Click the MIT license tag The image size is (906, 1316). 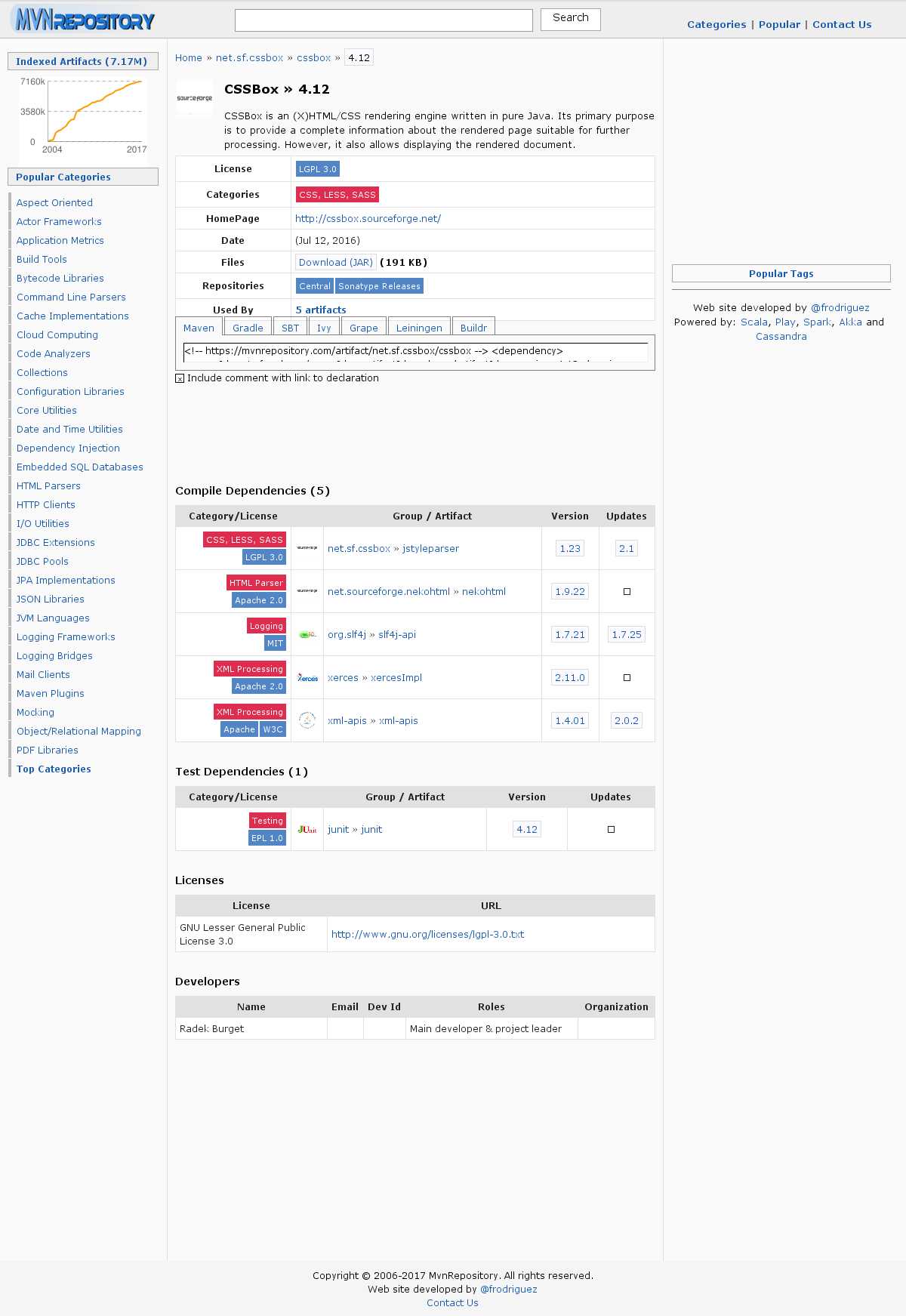pyautogui.click(x=275, y=643)
